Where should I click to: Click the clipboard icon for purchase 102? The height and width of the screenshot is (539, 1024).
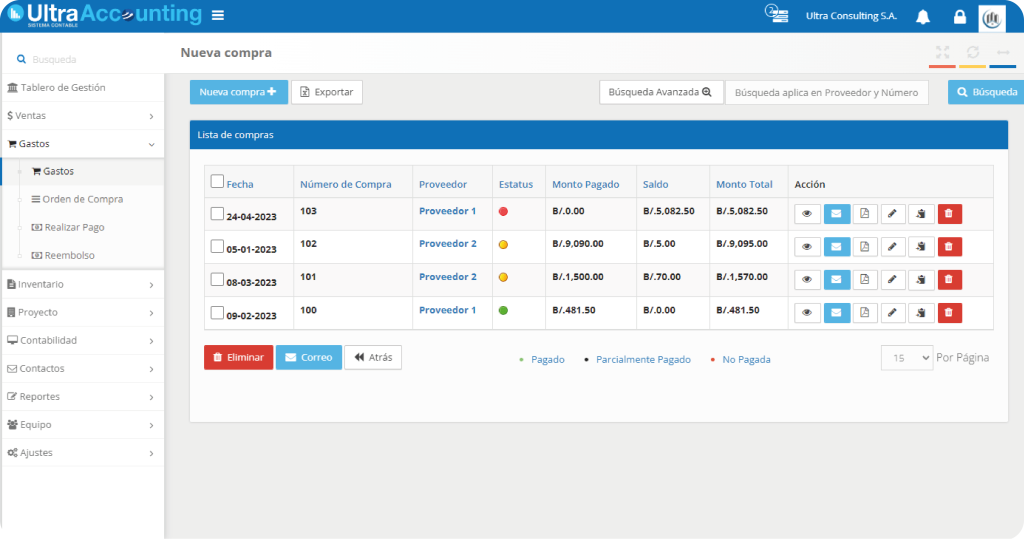click(x=921, y=247)
